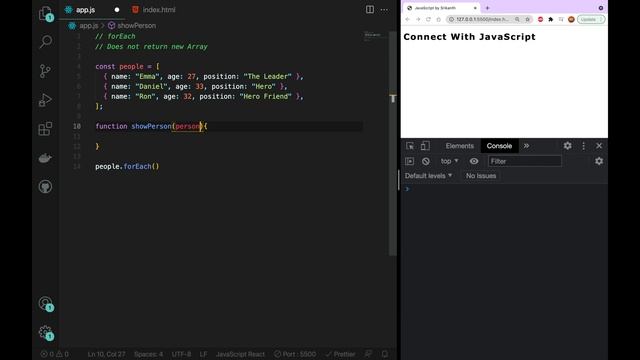Open the Accounts menu icon
This screenshot has width=640, height=360.
click(45, 304)
